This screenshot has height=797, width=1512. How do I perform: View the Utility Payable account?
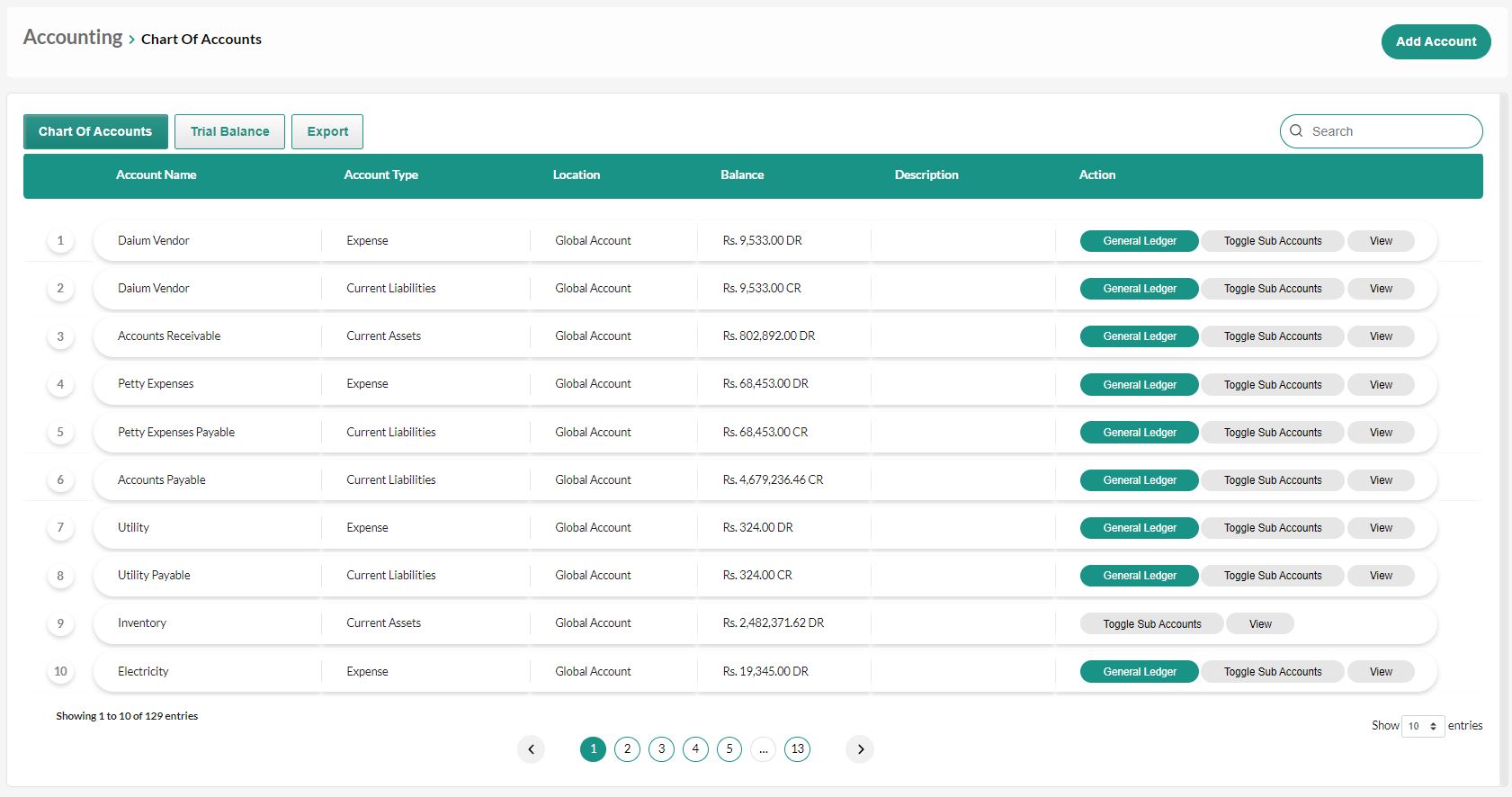tap(1381, 576)
